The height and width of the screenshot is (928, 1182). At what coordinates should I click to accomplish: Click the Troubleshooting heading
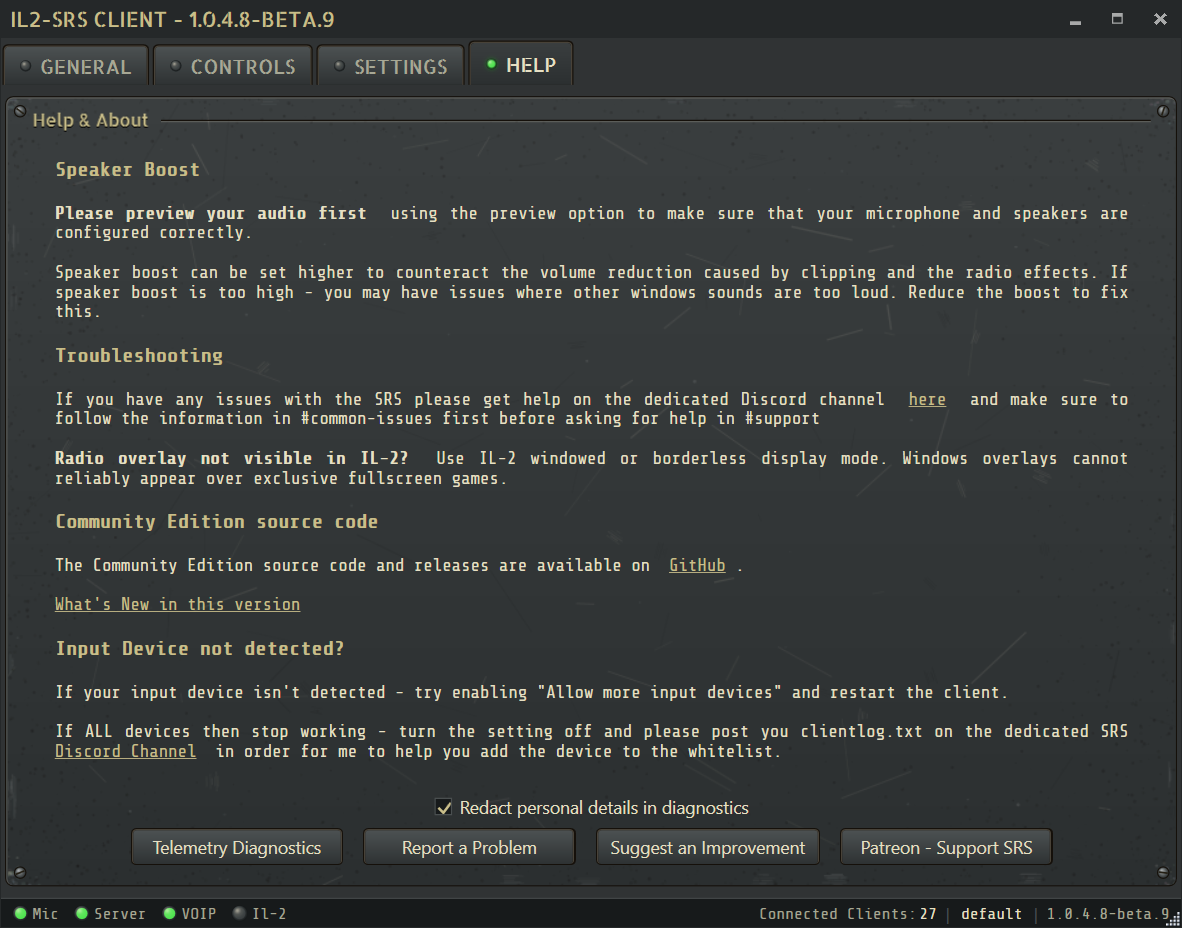point(139,356)
